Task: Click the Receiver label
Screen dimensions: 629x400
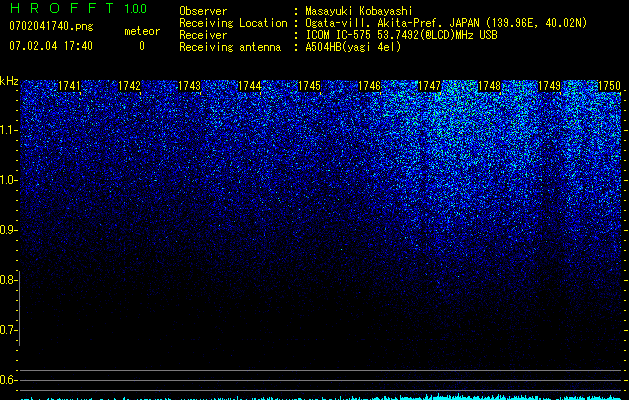Action: point(203,35)
